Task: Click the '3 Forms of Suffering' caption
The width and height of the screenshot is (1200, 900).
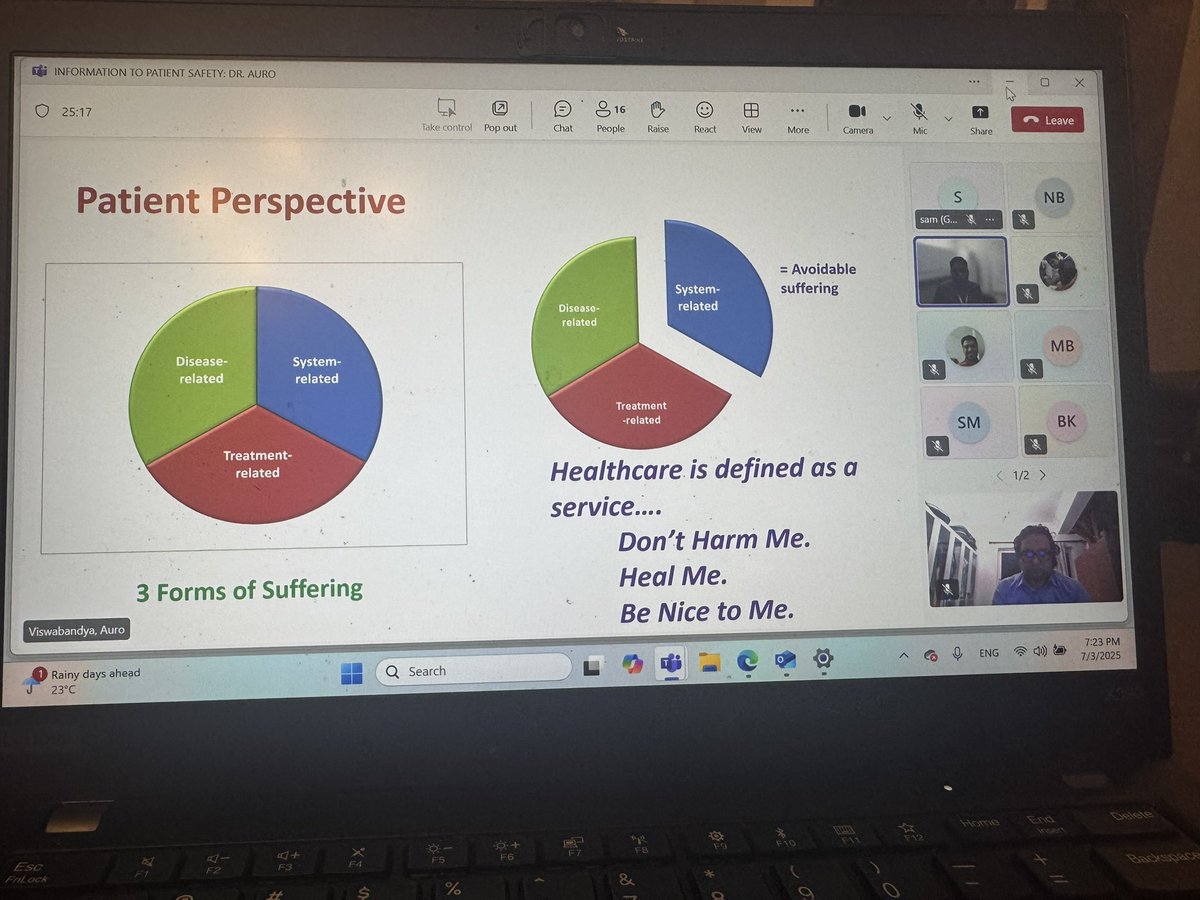Action: [249, 590]
